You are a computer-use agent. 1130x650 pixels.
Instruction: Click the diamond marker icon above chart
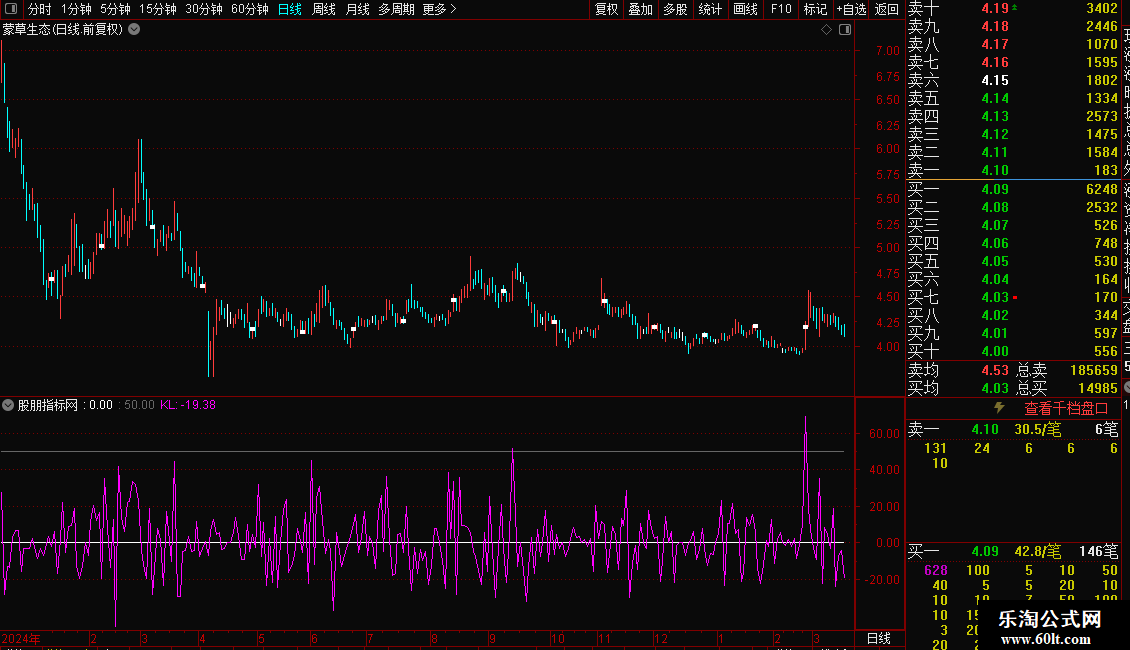[x=826, y=30]
